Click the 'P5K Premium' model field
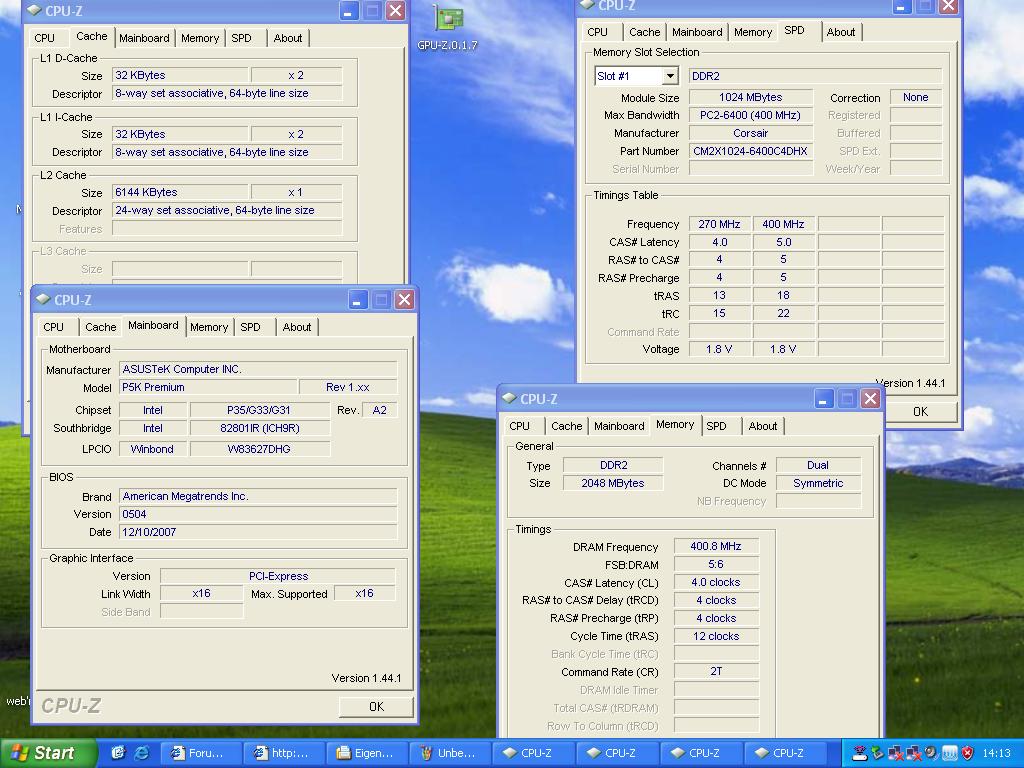 tap(208, 387)
